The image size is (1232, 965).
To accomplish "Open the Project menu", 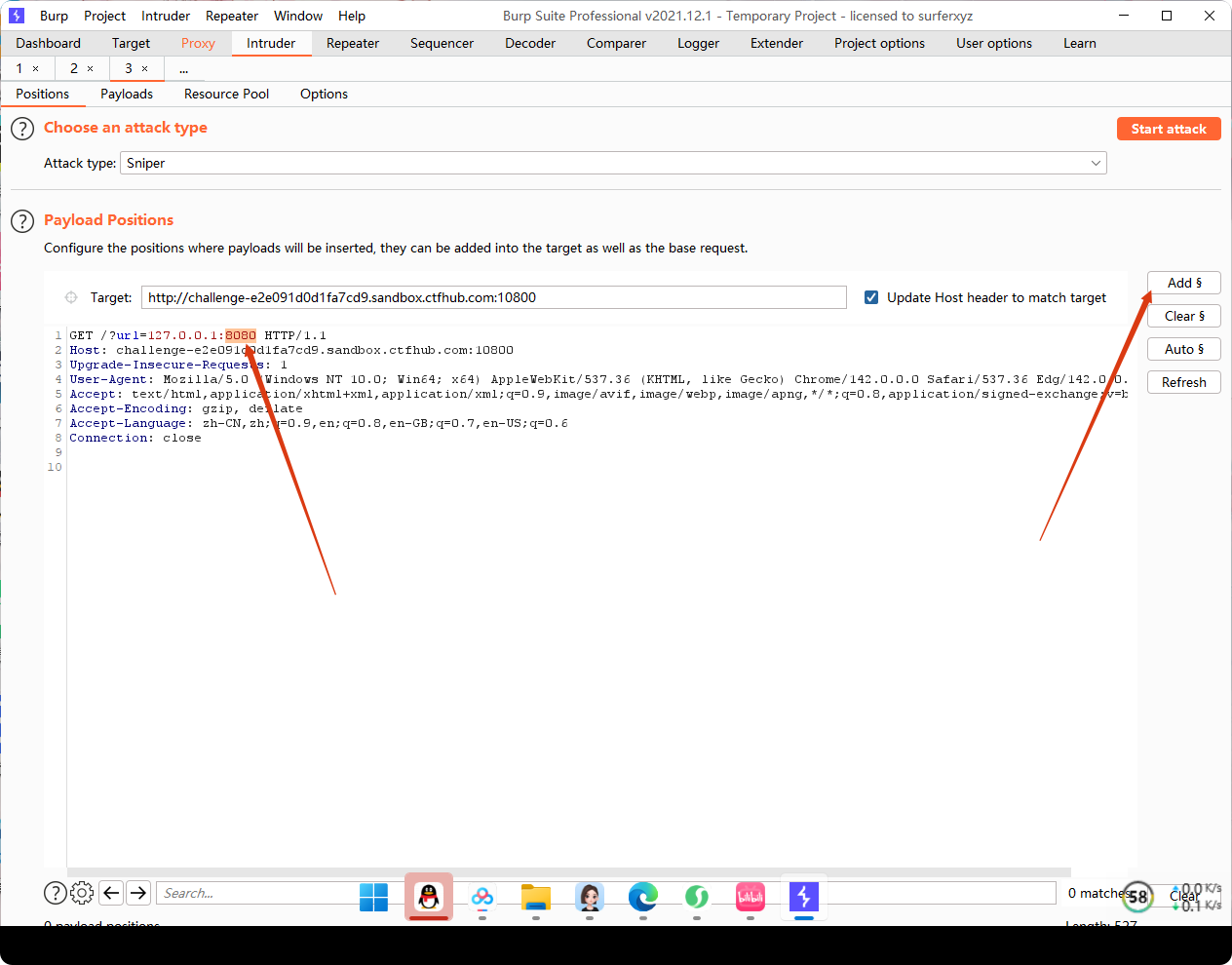I will [x=104, y=16].
